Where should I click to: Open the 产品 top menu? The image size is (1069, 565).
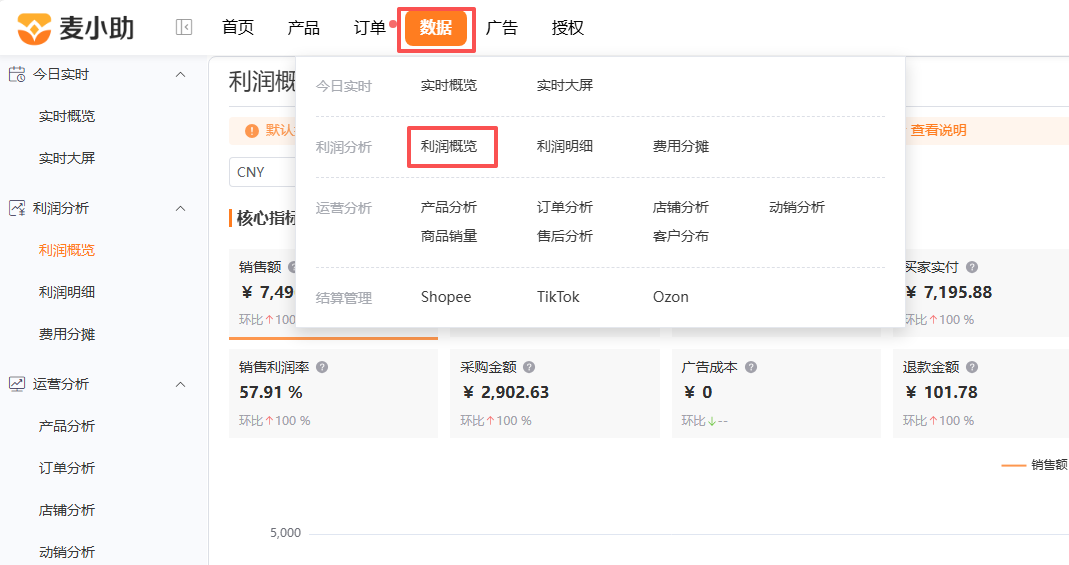pos(303,27)
